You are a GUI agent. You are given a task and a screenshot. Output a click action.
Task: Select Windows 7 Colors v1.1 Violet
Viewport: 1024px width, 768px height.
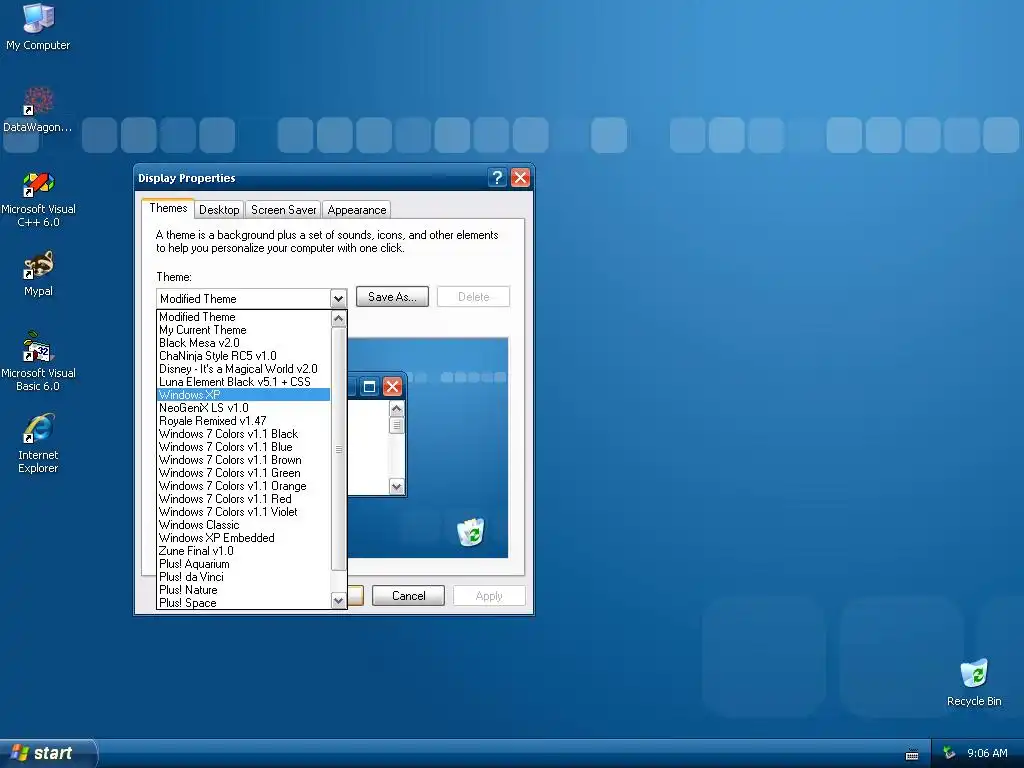pyautogui.click(x=244, y=512)
